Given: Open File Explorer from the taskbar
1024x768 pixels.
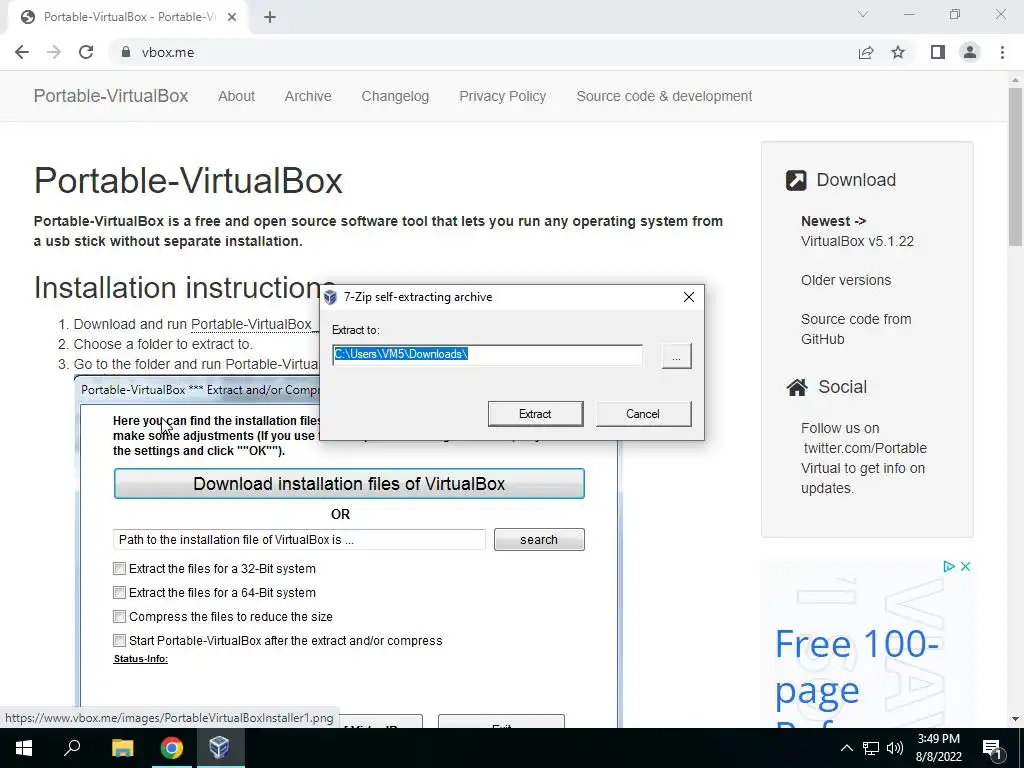Looking at the screenshot, I should (x=122, y=748).
